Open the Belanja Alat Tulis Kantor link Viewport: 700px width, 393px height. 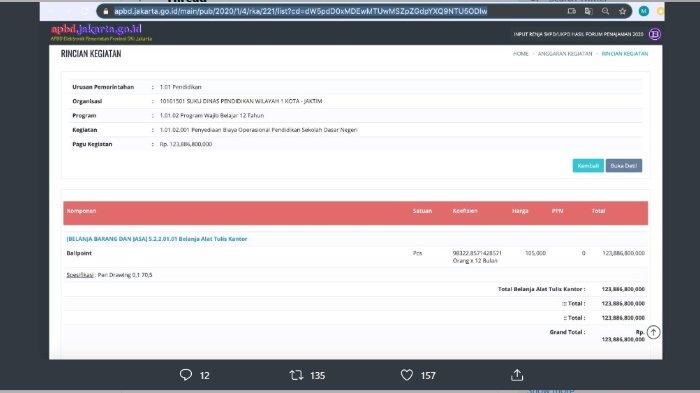click(x=157, y=239)
